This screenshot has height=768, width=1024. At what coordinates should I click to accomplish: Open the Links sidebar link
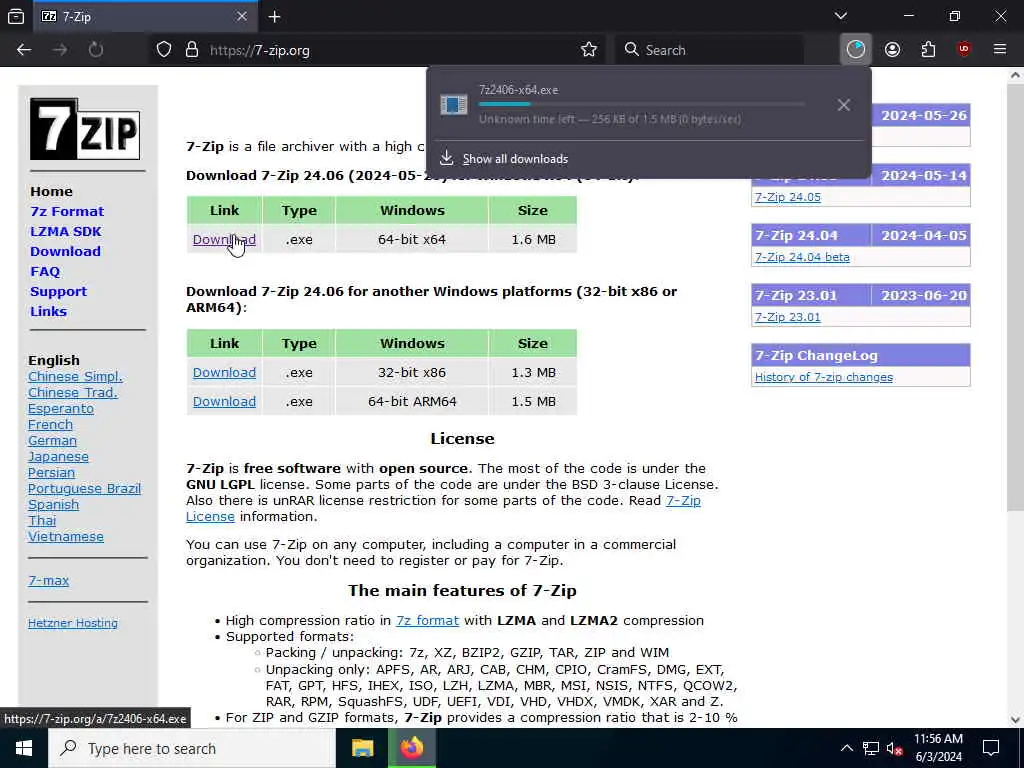48,312
